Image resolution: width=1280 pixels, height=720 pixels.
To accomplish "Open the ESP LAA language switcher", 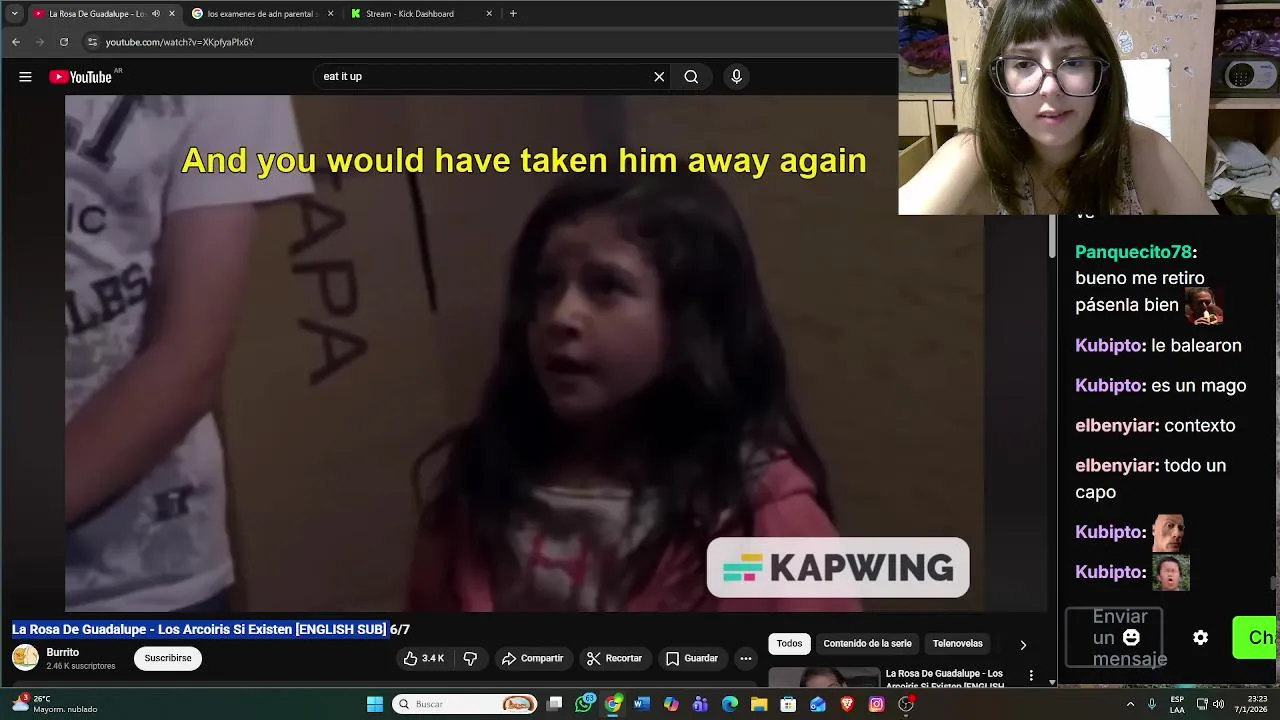I will point(1177,704).
